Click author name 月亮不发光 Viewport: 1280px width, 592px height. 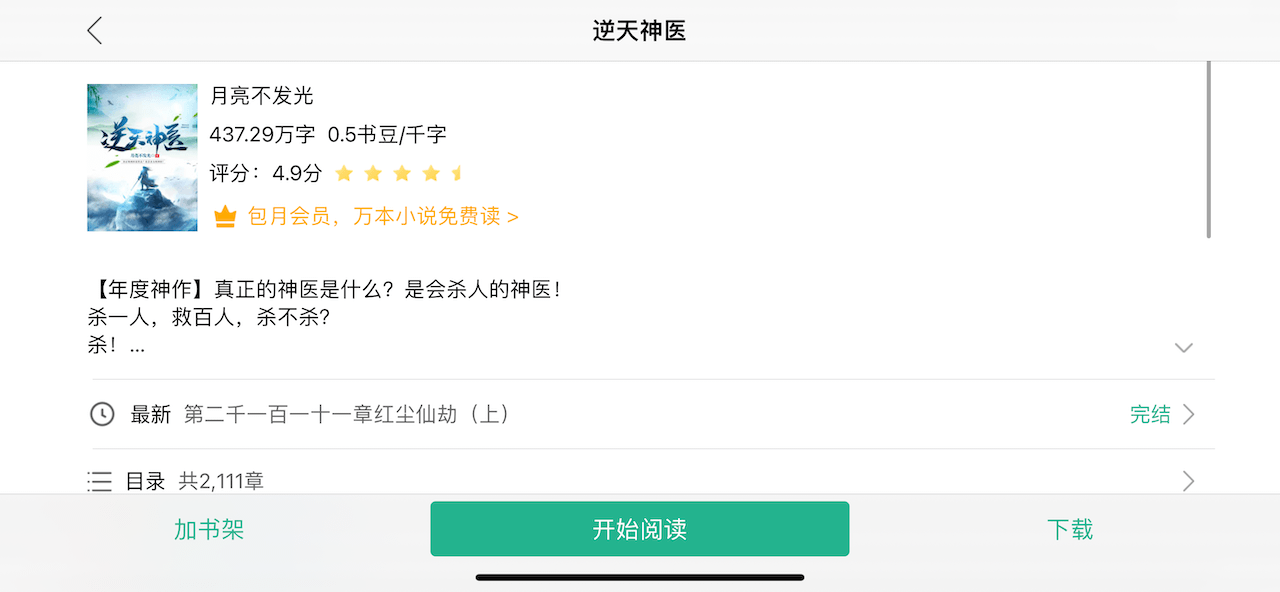(262, 96)
